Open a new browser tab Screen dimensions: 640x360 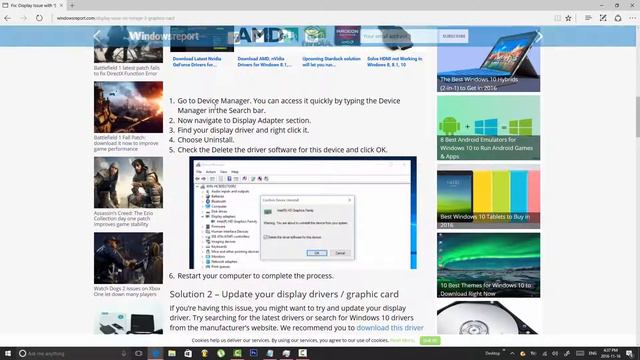72,5
